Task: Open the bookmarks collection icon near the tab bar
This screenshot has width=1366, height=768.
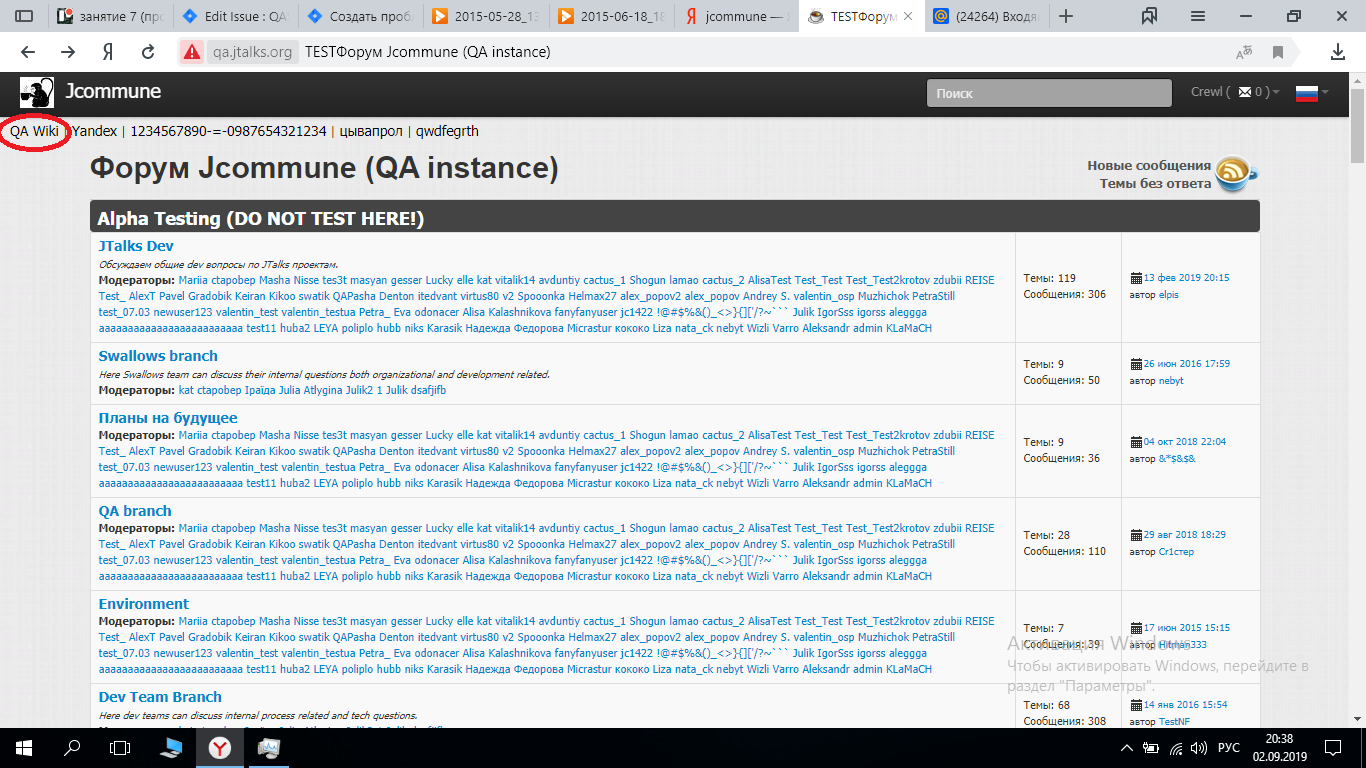Action: click(1149, 16)
